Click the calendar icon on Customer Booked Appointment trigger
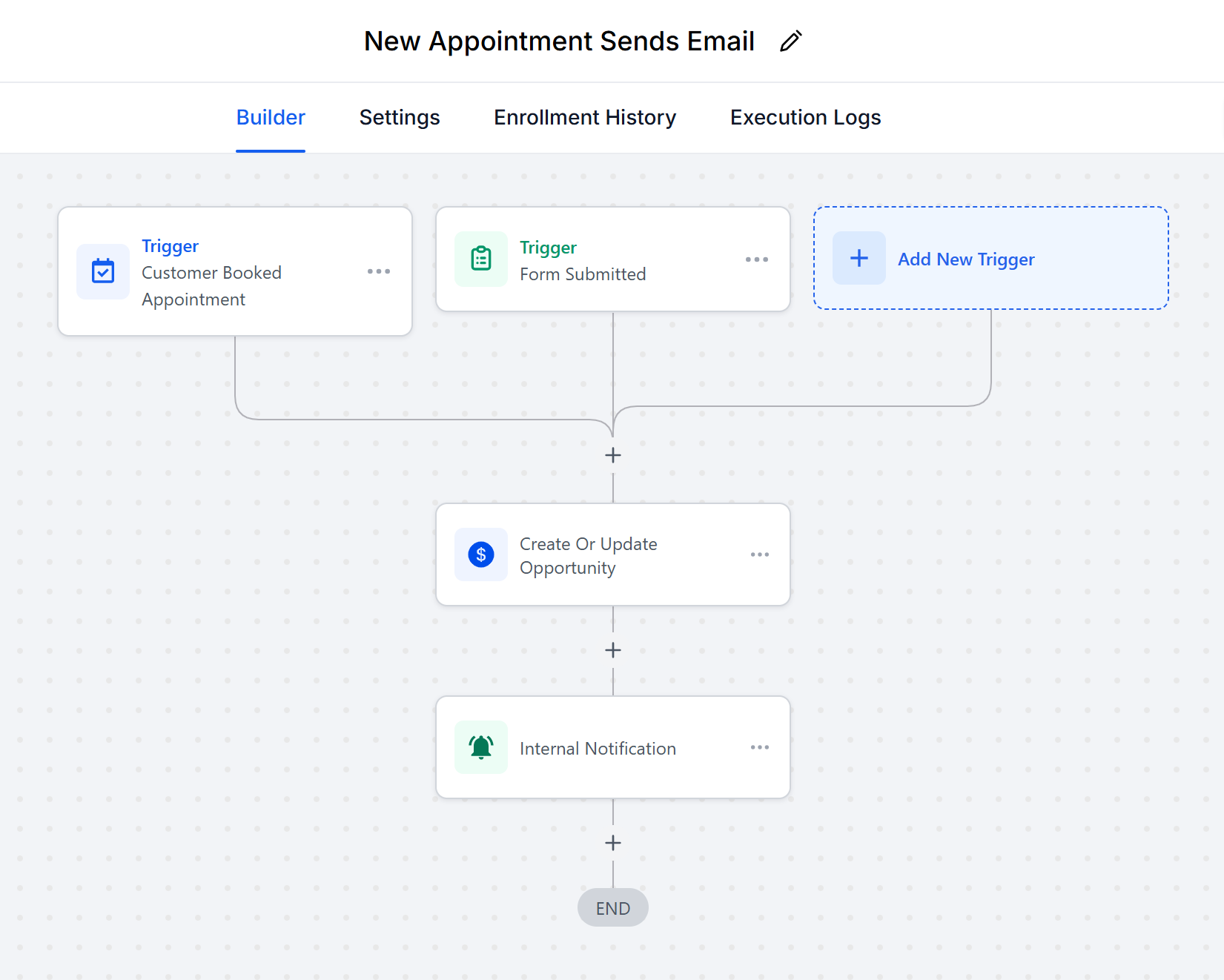Viewport: 1224px width, 980px height. [103, 271]
